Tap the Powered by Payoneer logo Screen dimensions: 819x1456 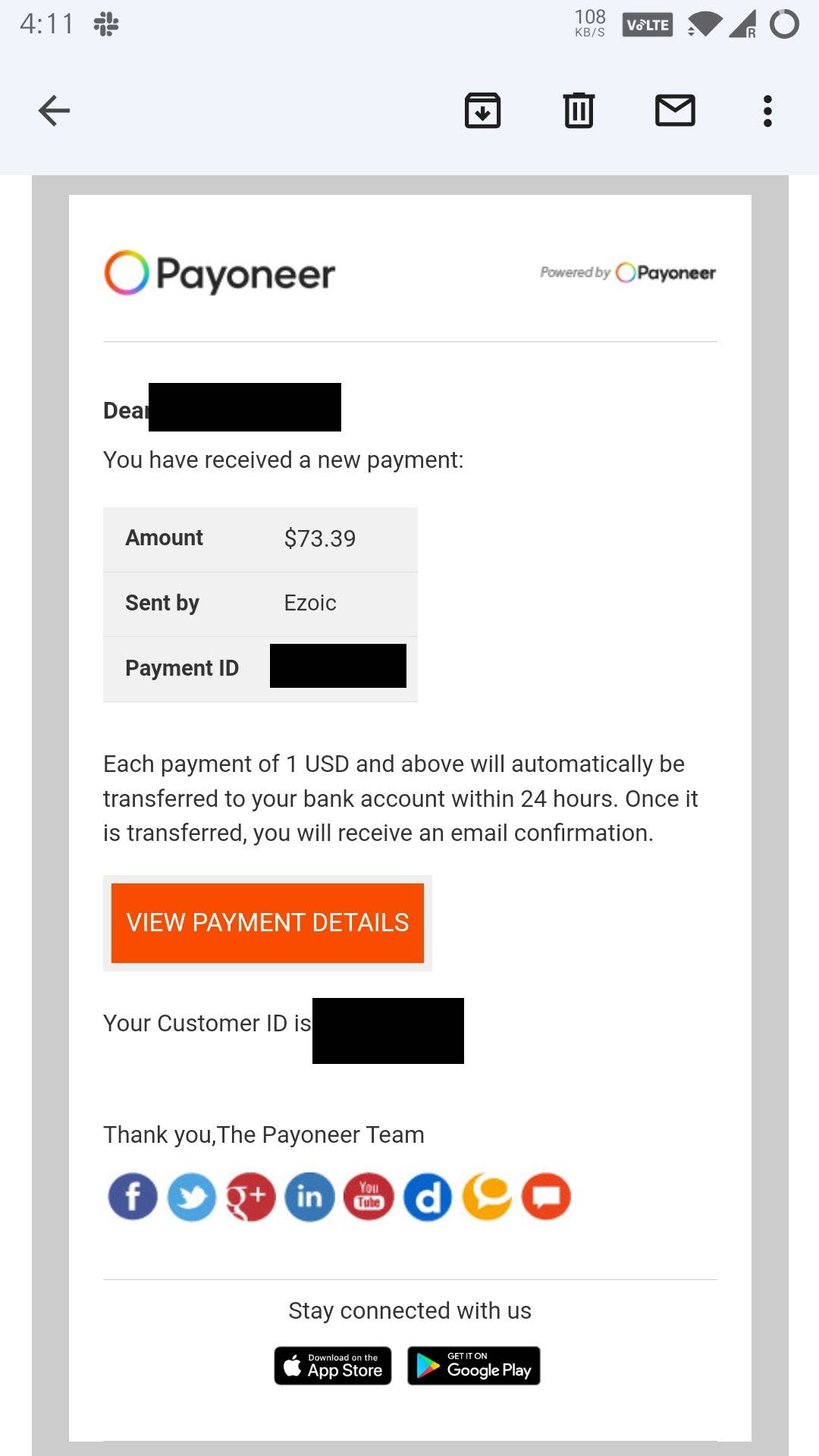tap(628, 272)
